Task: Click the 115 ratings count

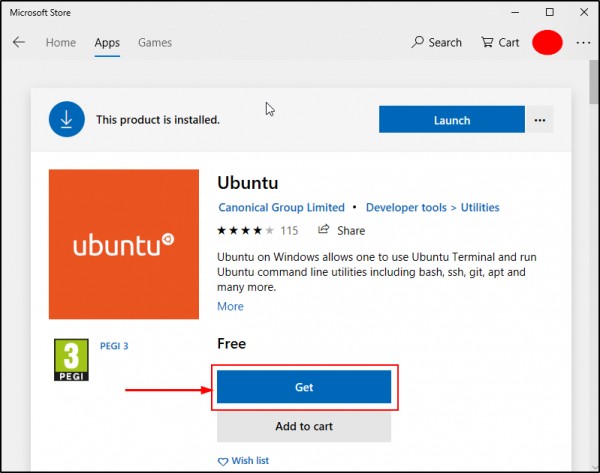Action: (x=289, y=230)
